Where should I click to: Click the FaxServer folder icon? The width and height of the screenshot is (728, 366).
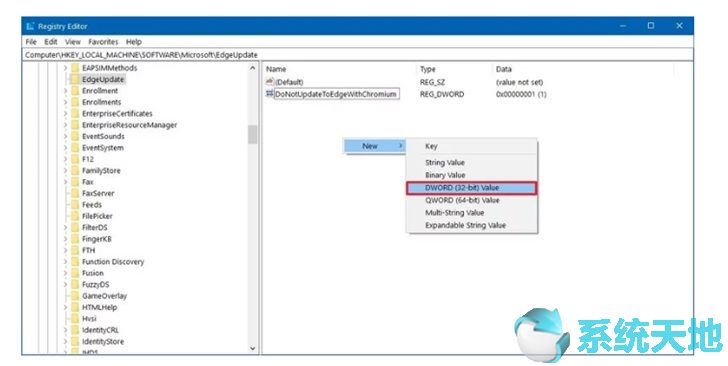(75, 193)
